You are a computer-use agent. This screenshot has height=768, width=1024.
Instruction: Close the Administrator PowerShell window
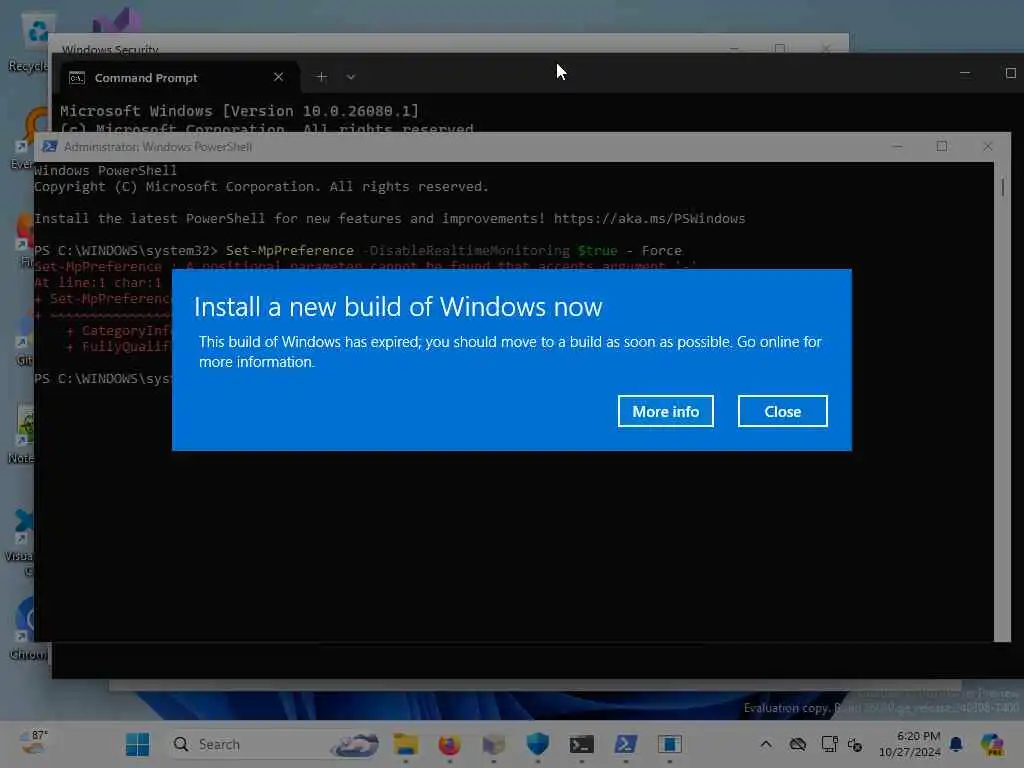point(987,146)
